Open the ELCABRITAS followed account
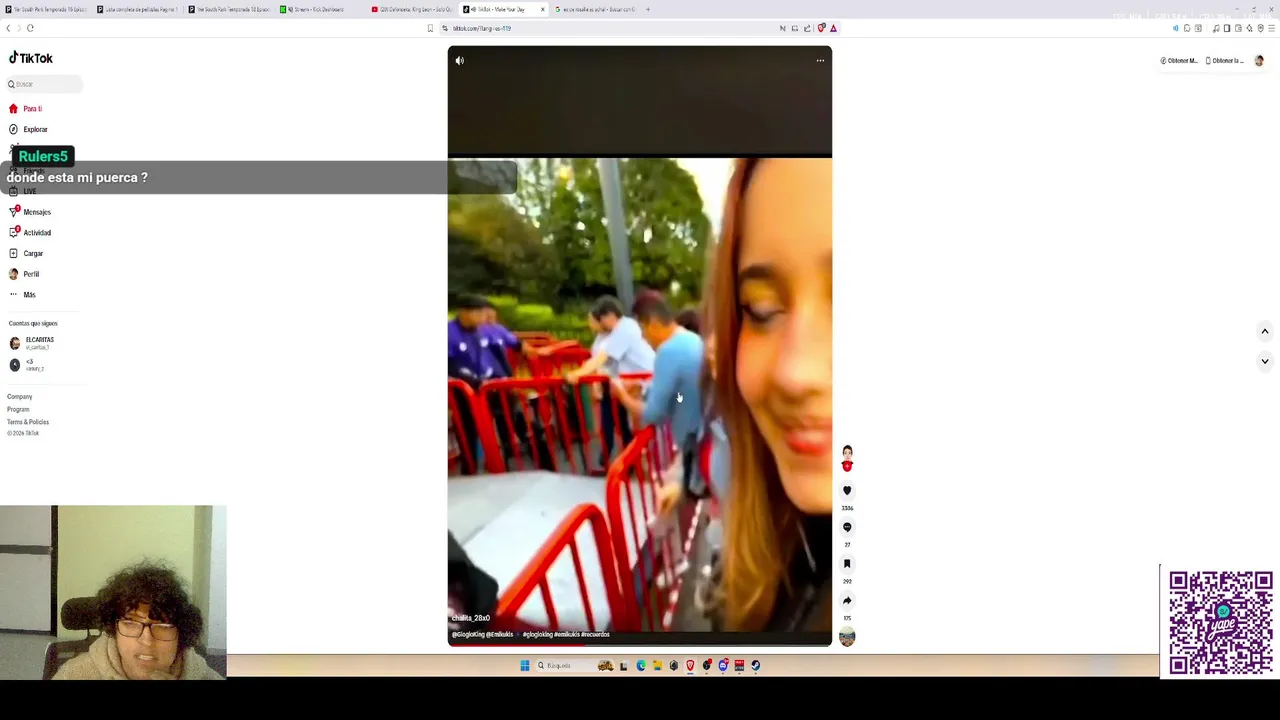Screen dimensions: 1280x720 [32, 343]
